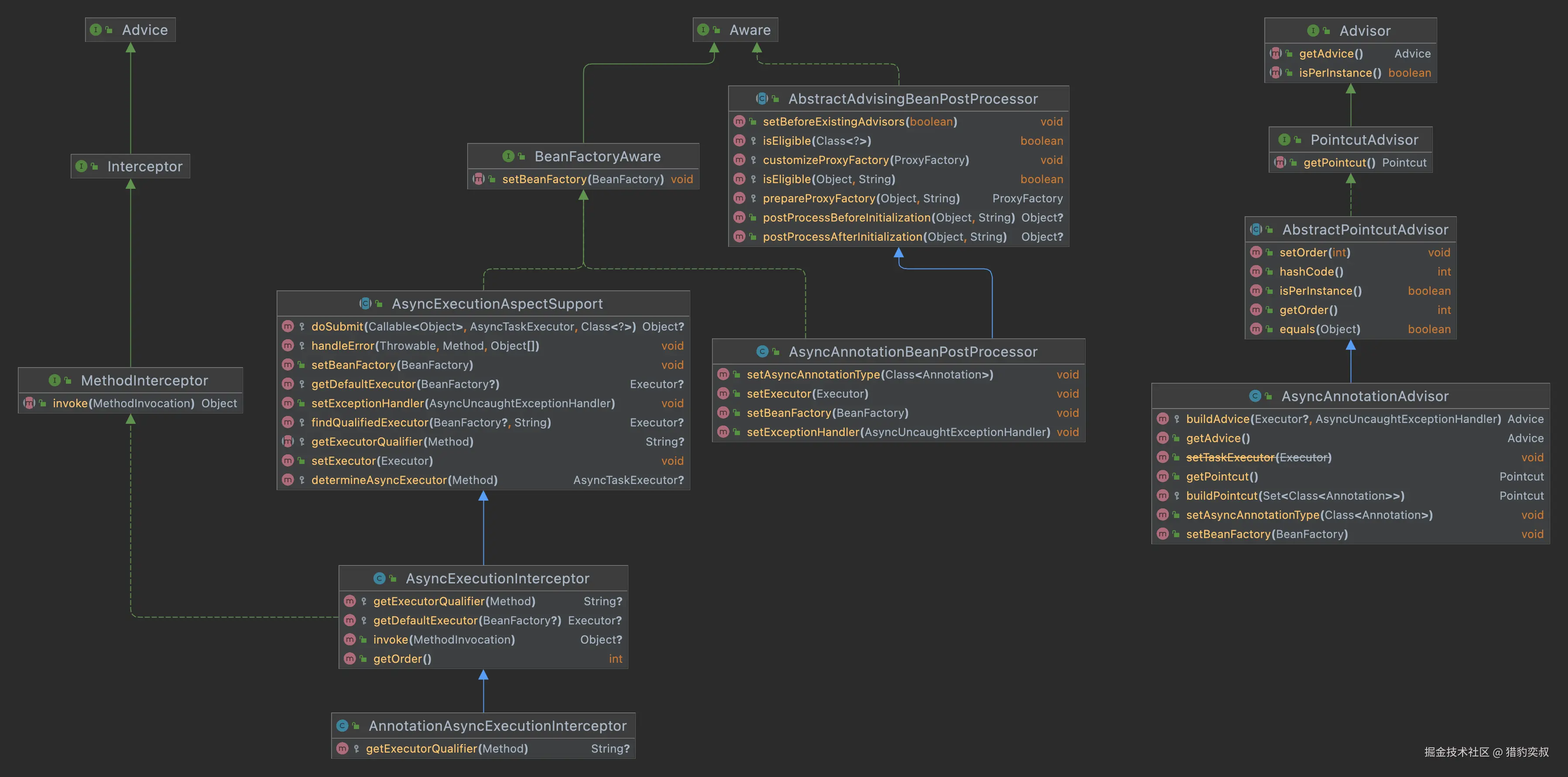Click the class icon of AsyncExecutionInterceptor
The image size is (1568, 777).
(379, 578)
